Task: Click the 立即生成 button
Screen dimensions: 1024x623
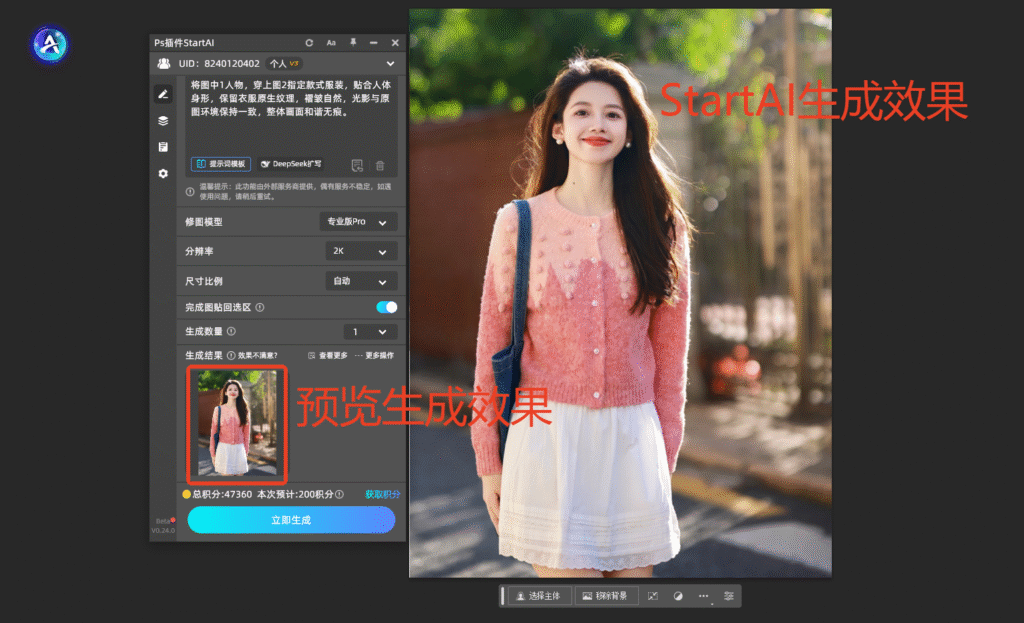Action: [x=291, y=520]
